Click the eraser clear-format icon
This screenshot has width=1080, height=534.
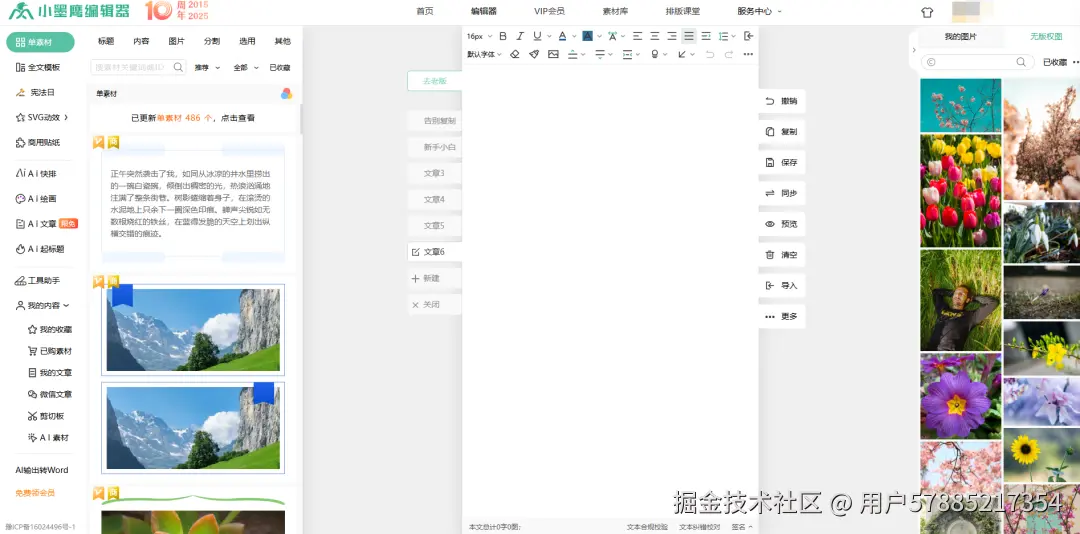[x=515, y=54]
